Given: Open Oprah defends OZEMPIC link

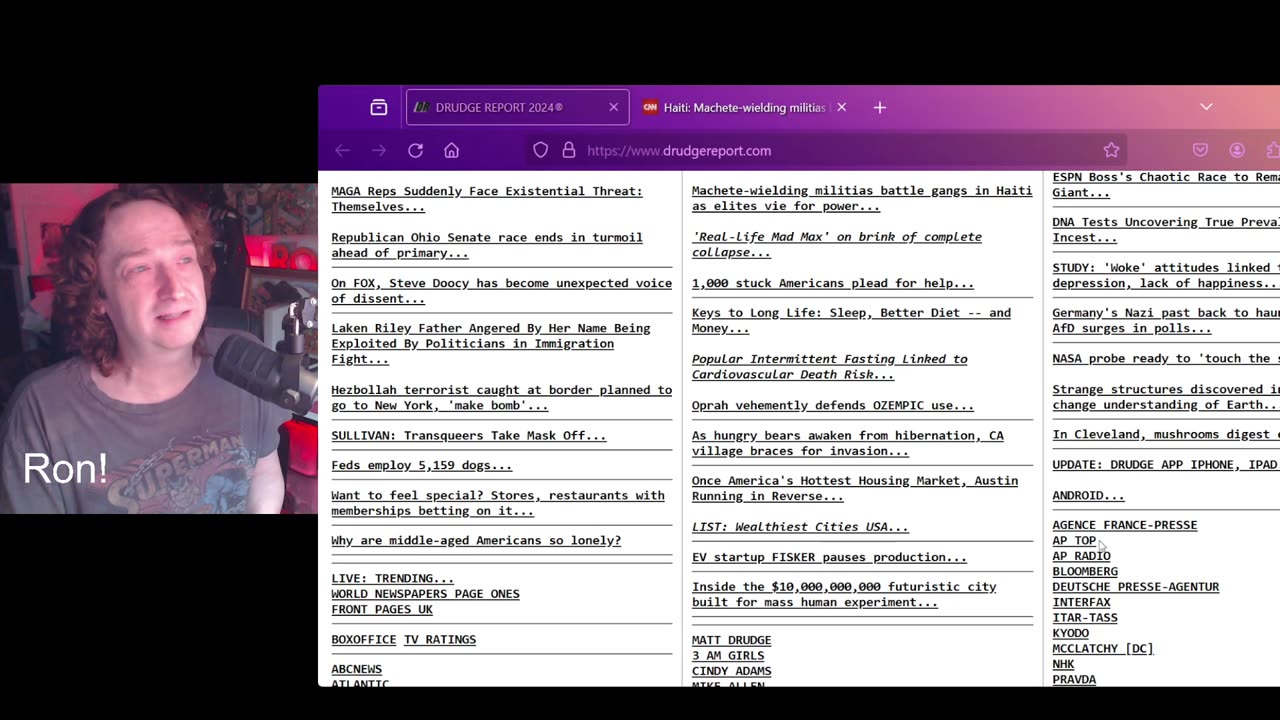Looking at the screenshot, I should pyautogui.click(x=832, y=406).
